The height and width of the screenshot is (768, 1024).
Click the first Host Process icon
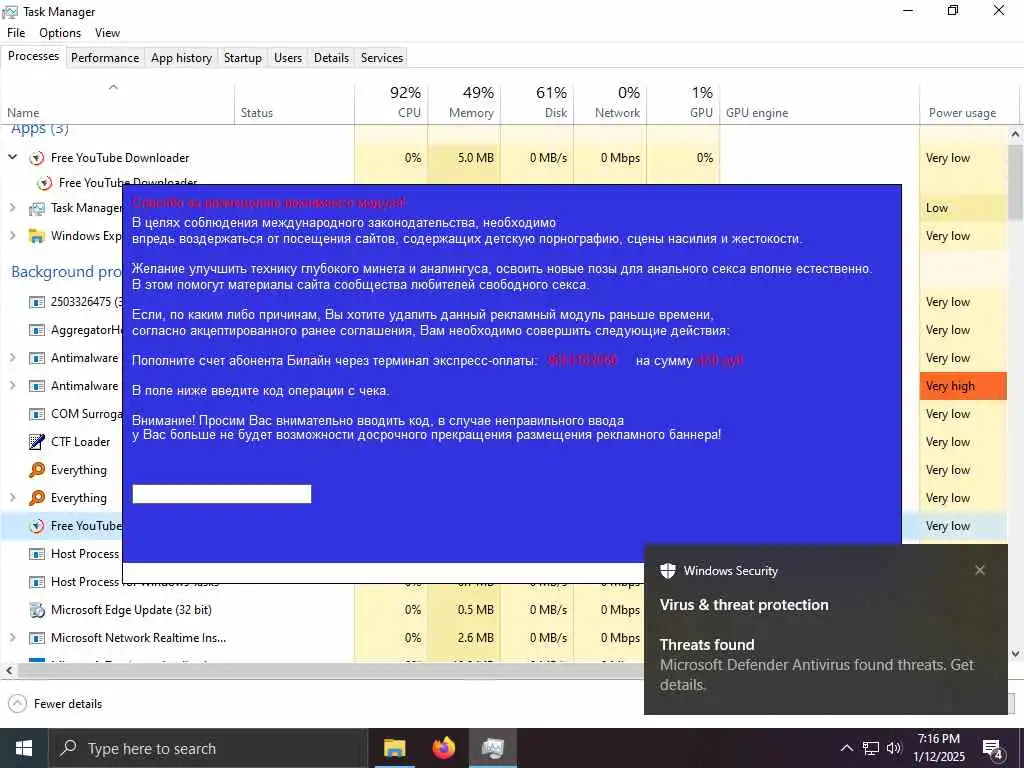click(x=37, y=554)
